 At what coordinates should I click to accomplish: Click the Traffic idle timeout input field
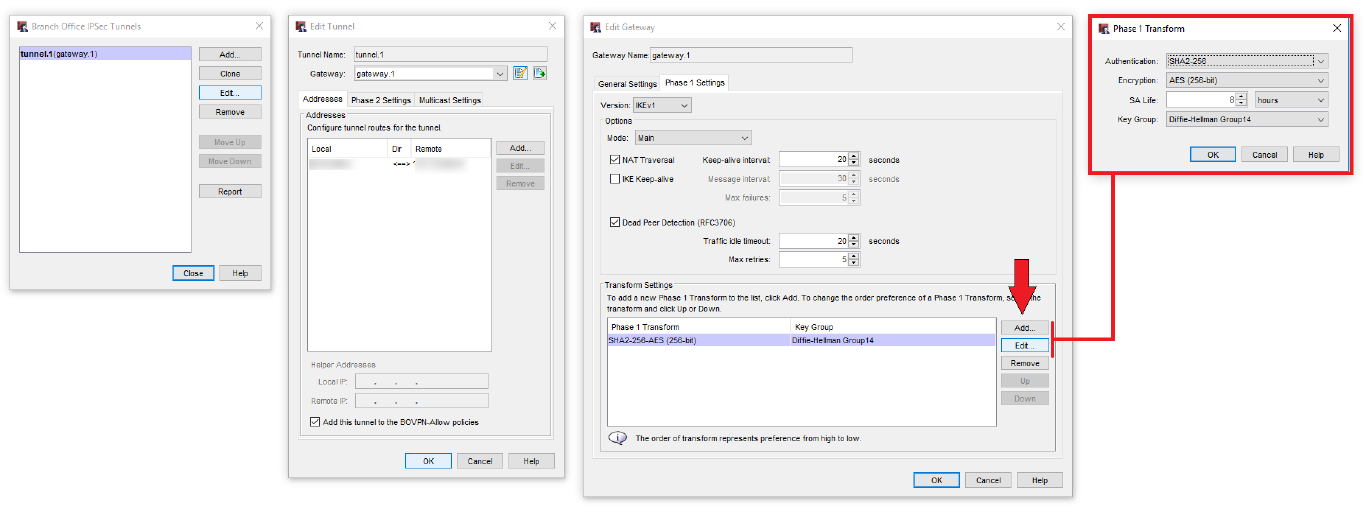pos(813,241)
